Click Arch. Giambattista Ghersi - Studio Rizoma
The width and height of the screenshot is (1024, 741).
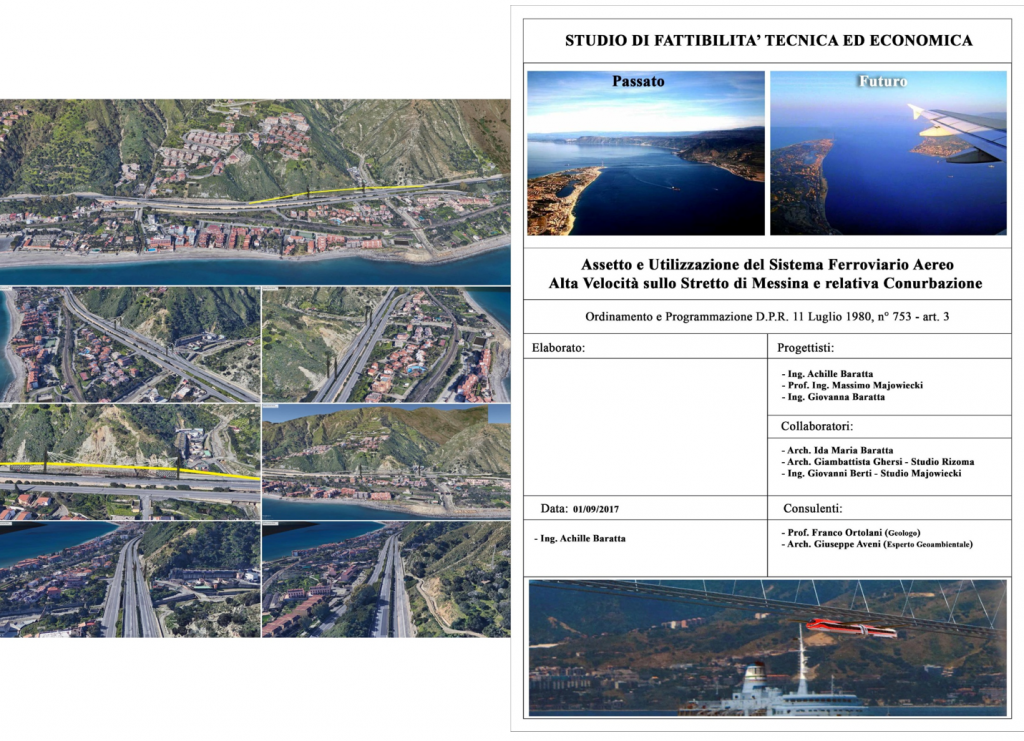pos(876,462)
